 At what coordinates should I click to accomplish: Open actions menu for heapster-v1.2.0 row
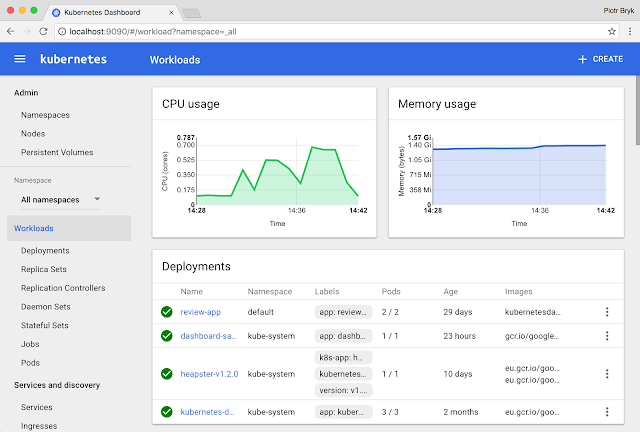(606, 374)
